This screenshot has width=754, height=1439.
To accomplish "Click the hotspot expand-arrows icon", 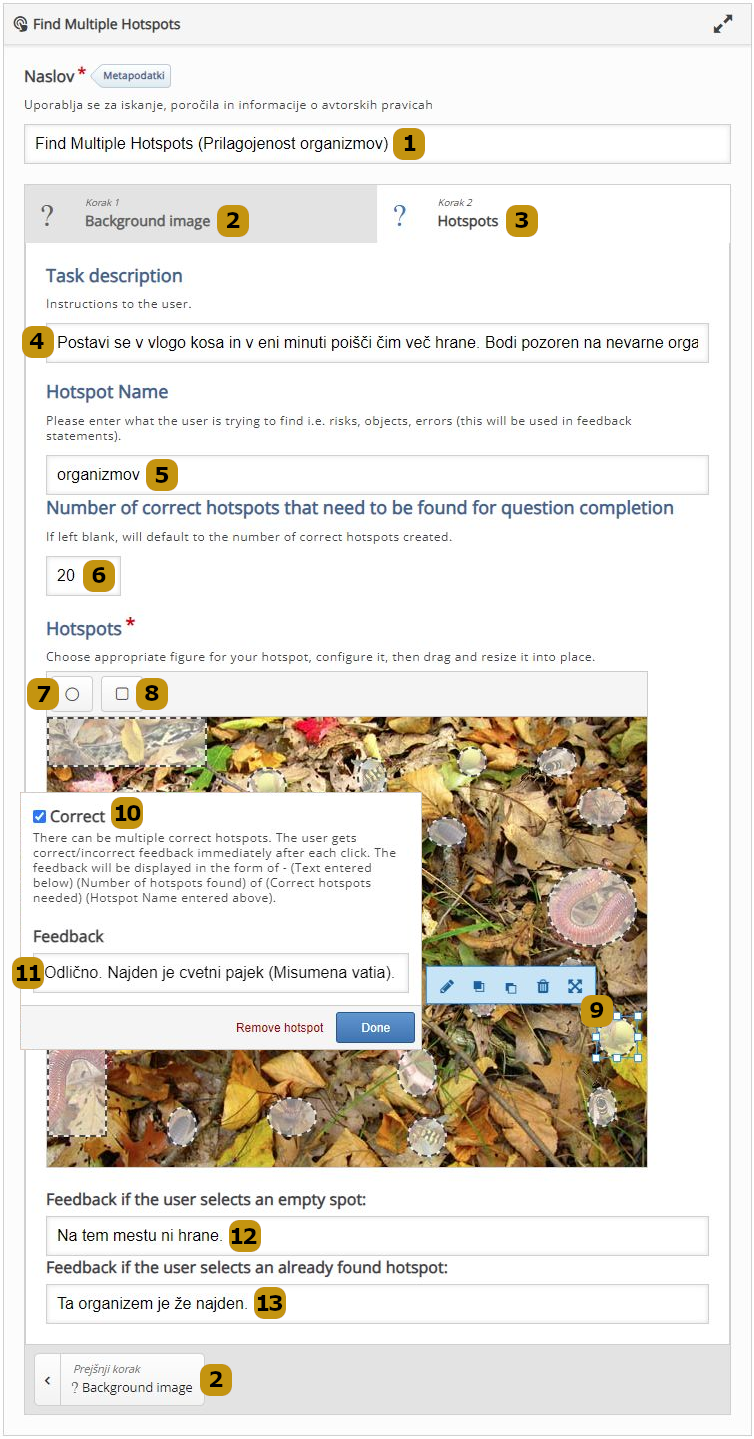I will point(575,986).
